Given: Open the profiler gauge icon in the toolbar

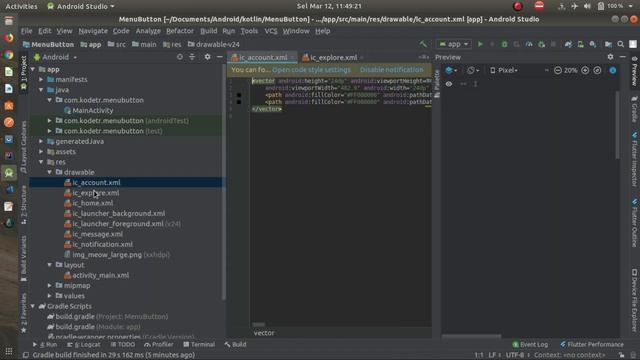Looking at the screenshot, I should [529, 44].
